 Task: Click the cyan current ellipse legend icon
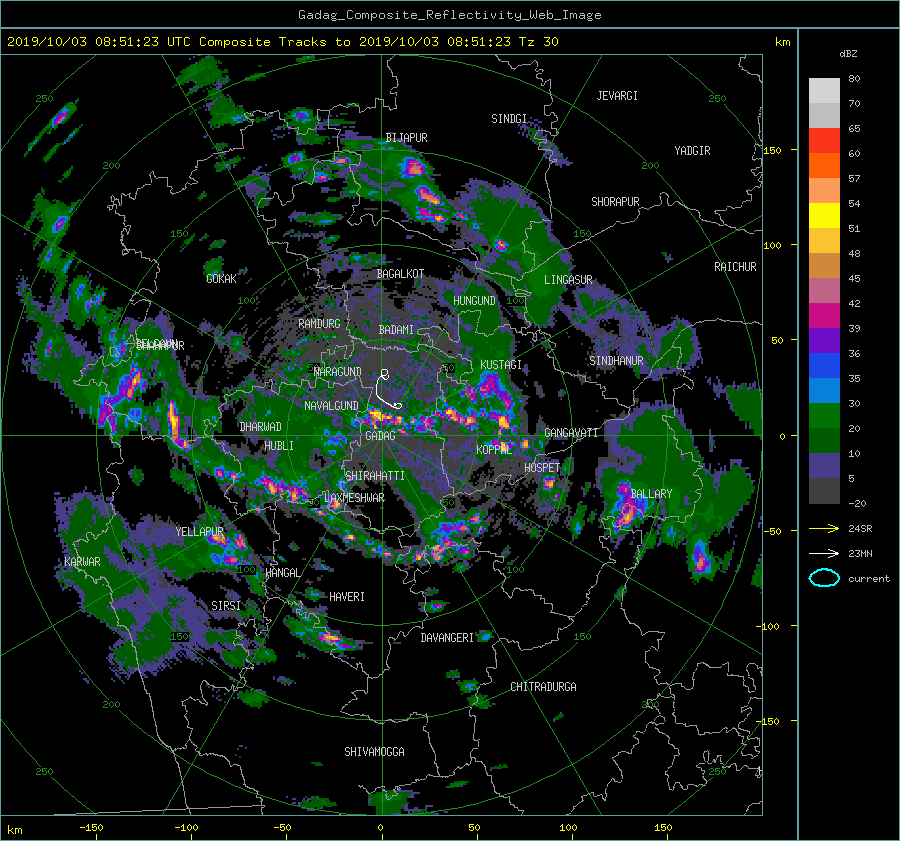click(x=824, y=578)
